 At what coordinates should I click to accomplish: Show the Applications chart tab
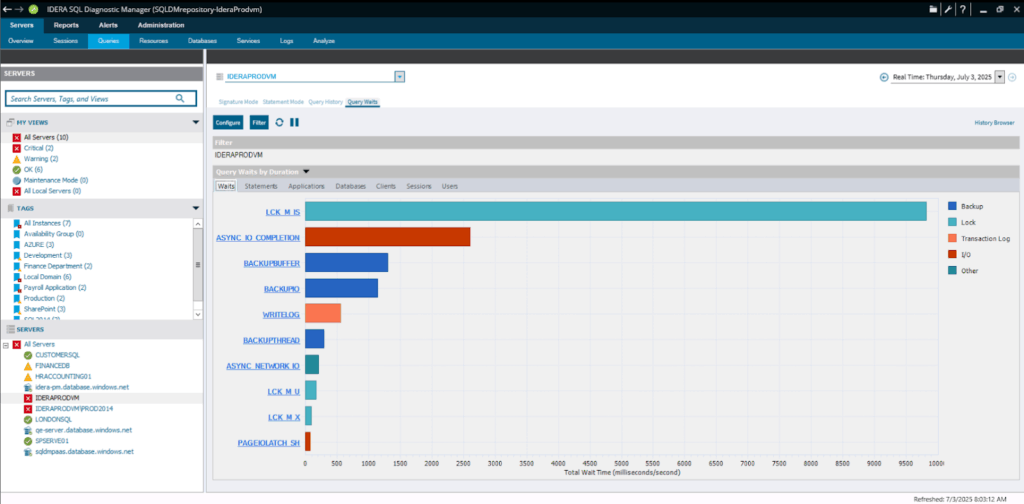coord(306,186)
